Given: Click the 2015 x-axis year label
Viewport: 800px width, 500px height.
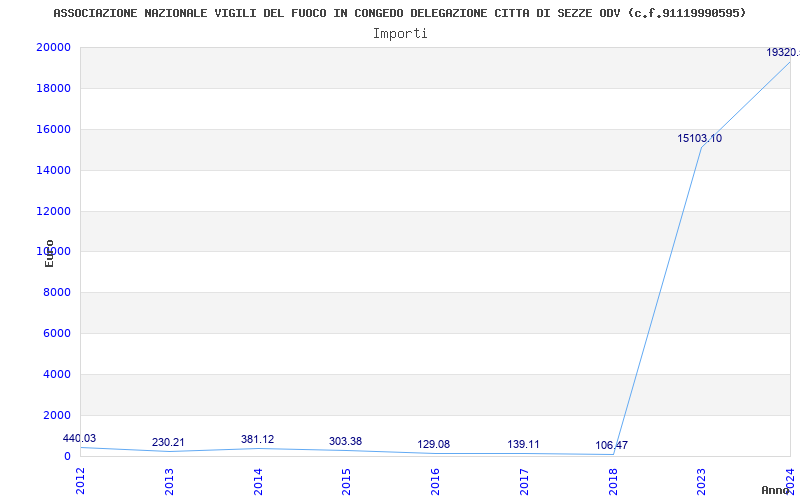Looking at the screenshot, I should coord(346,482).
